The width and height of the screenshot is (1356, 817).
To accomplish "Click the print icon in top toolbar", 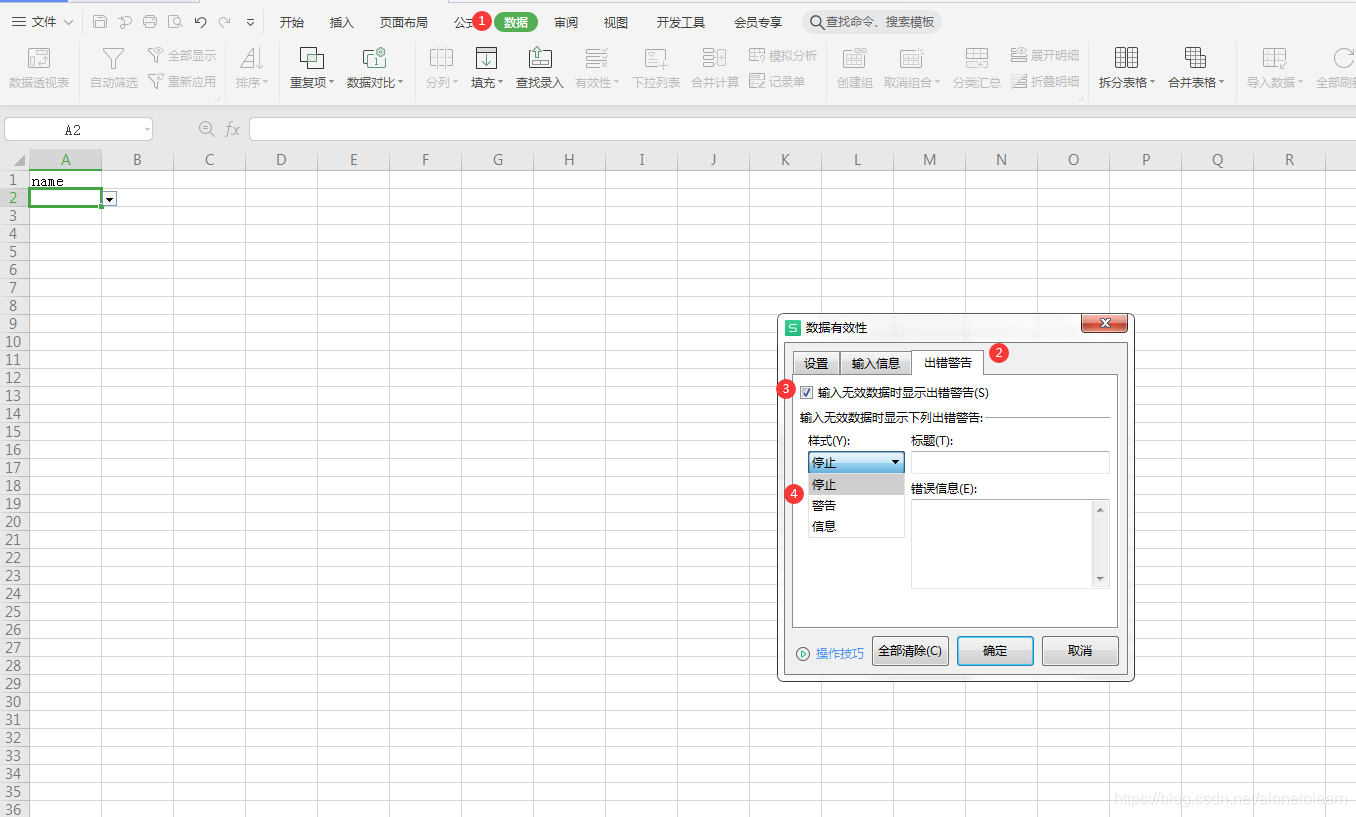I will [x=150, y=22].
